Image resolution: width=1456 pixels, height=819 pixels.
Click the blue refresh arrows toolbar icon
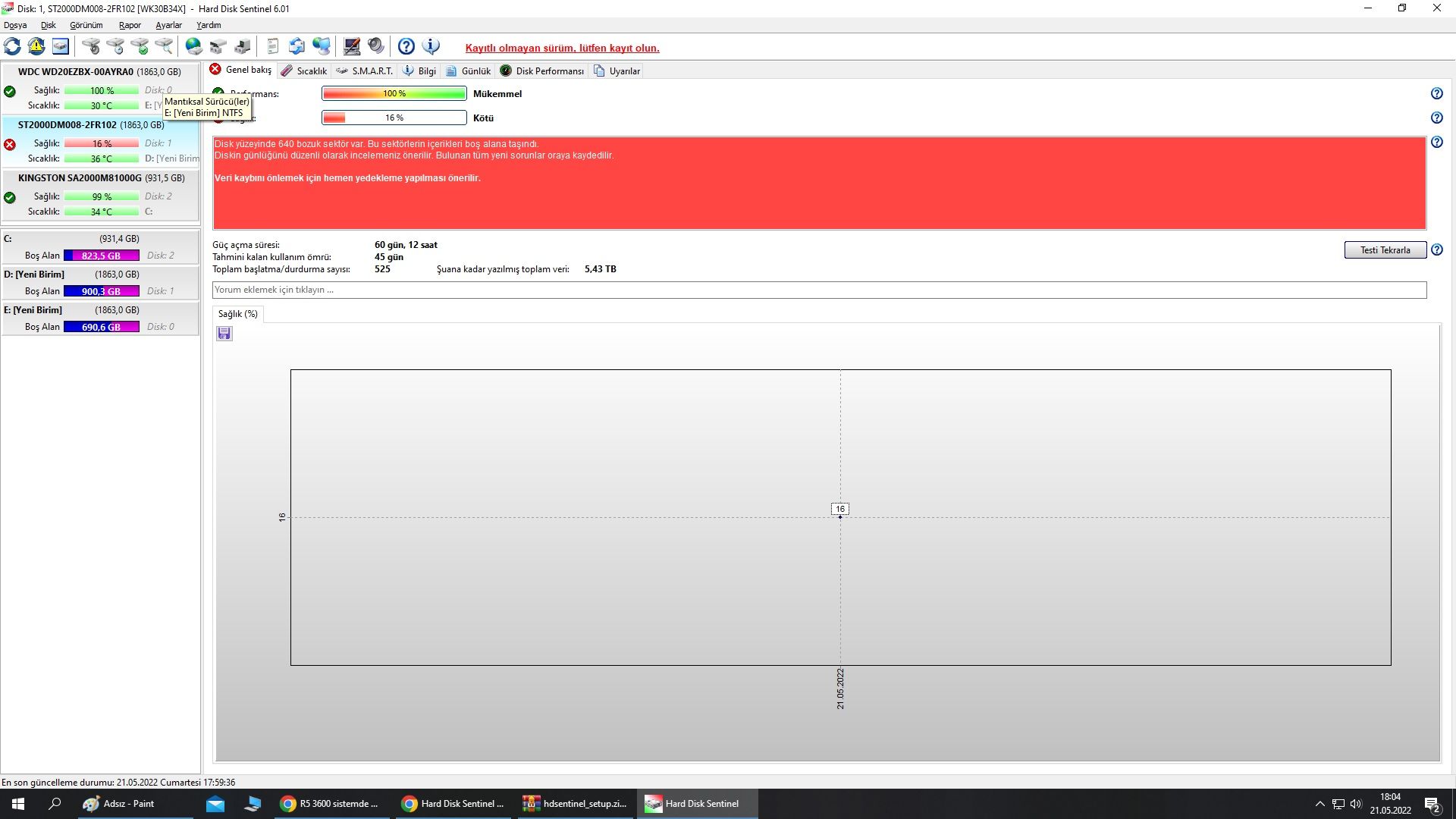(x=13, y=46)
